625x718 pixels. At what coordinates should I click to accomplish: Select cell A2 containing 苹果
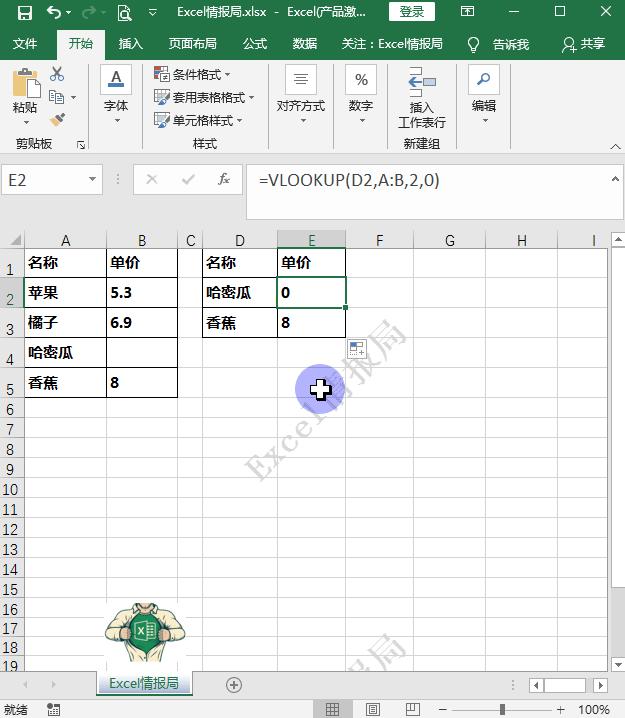click(65, 293)
